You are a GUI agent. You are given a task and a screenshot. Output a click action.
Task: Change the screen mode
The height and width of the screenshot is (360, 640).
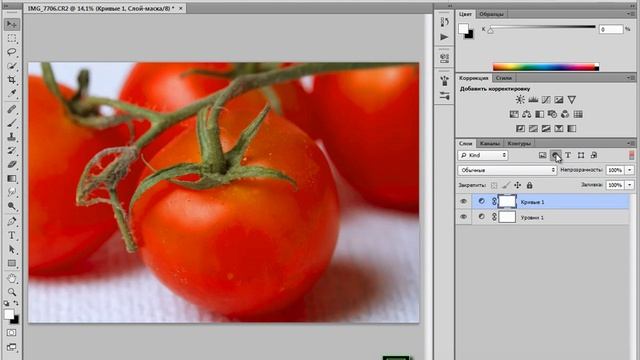coord(11,347)
